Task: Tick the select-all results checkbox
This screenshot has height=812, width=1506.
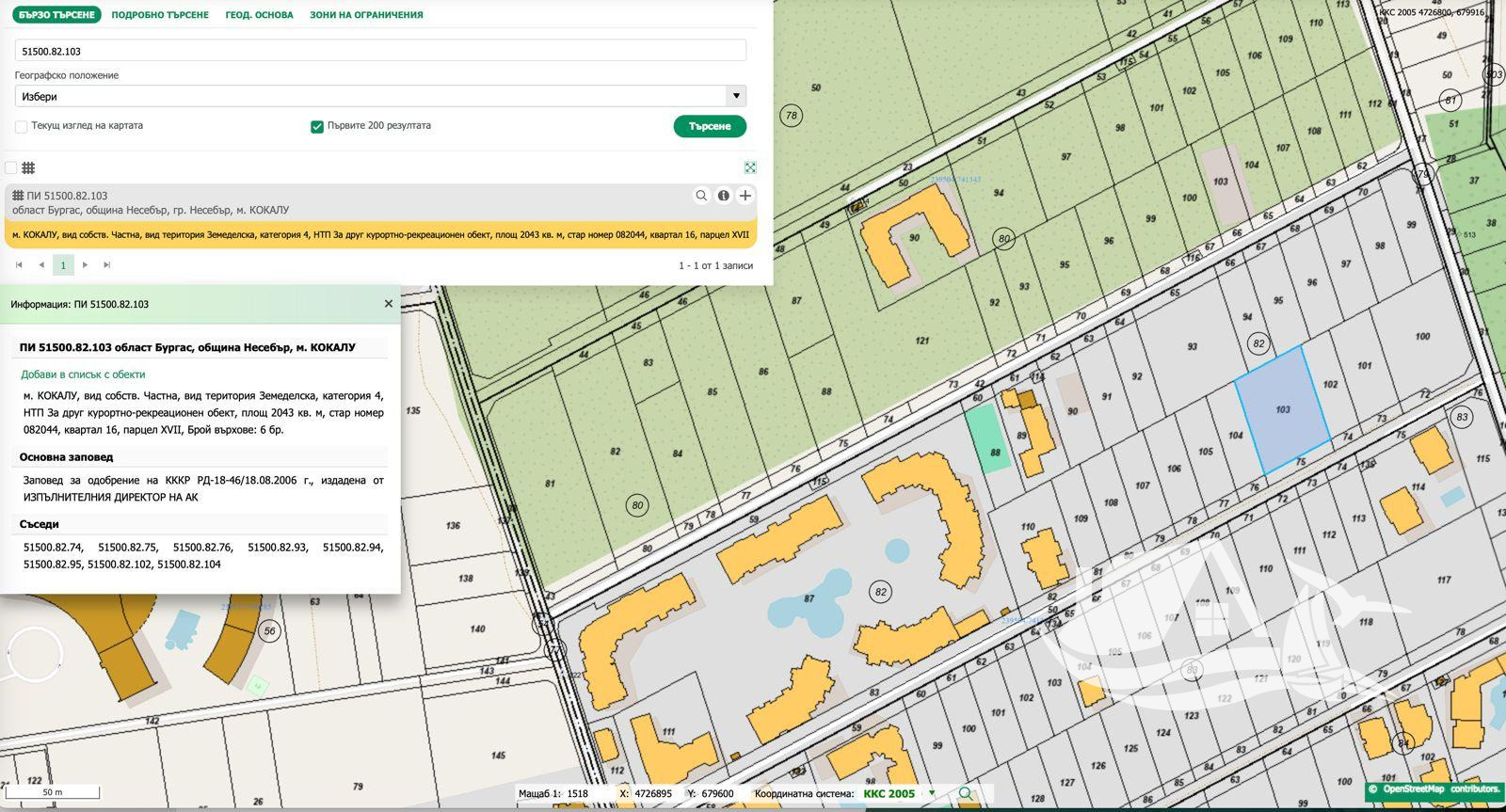Action: tap(10, 167)
